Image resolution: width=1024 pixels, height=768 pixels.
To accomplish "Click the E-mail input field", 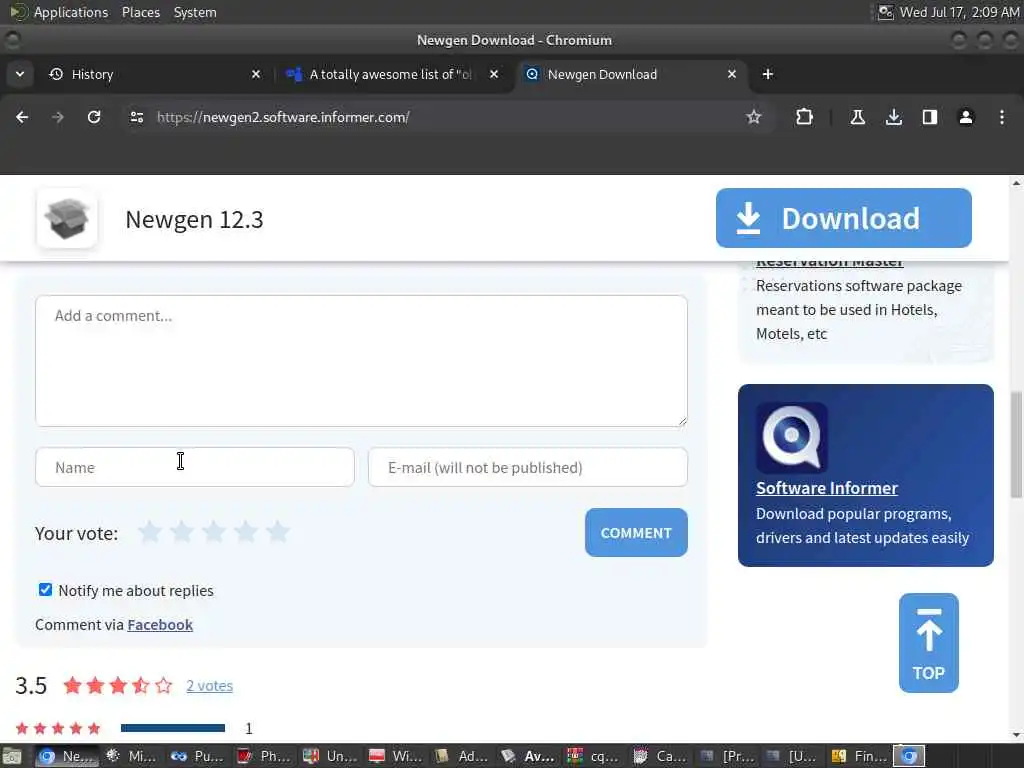I will [528, 467].
